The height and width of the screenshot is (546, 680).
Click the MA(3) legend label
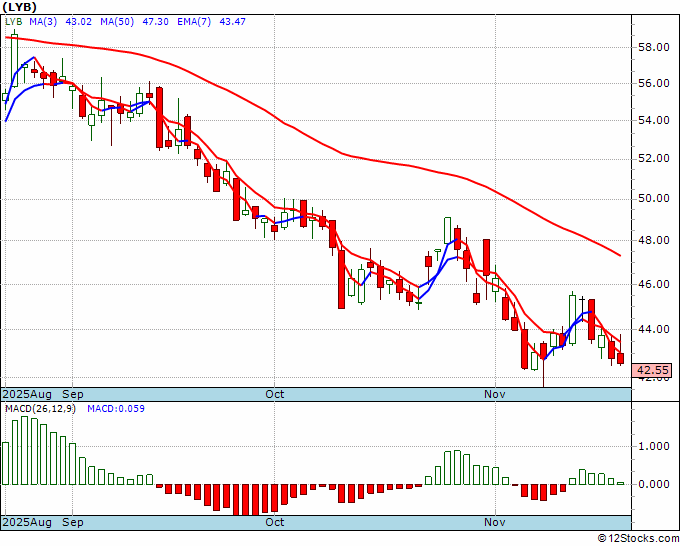pos(43,21)
